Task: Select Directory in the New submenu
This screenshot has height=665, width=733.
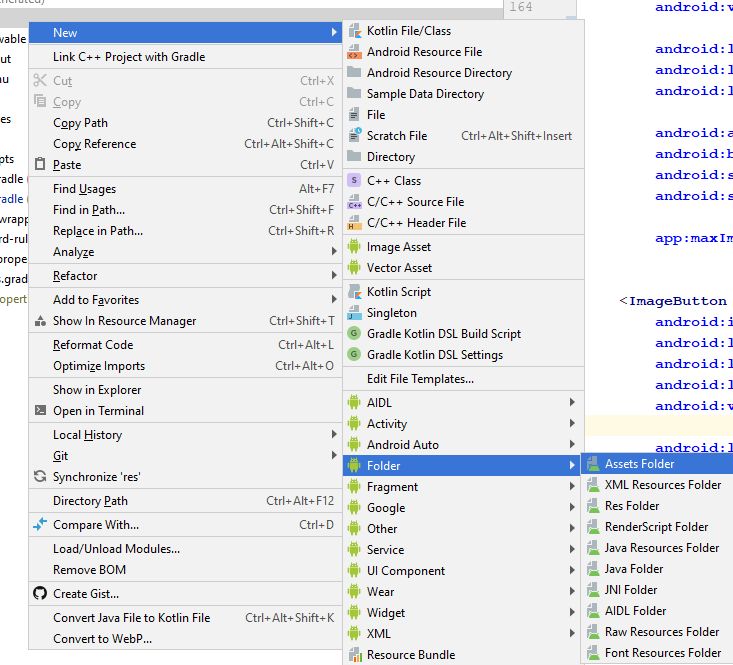Action: point(464,157)
